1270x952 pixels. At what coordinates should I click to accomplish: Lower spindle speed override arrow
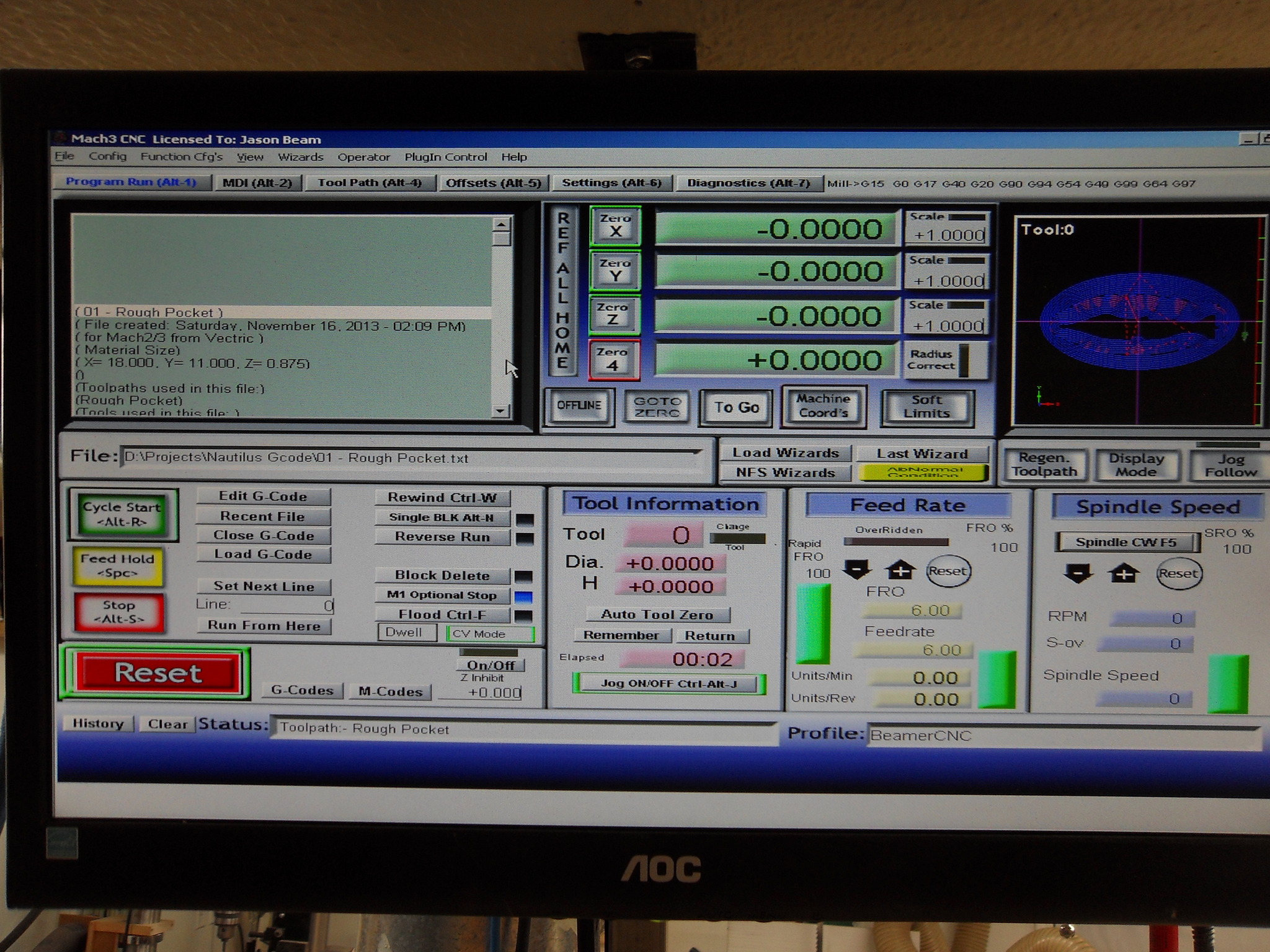pos(1078,573)
